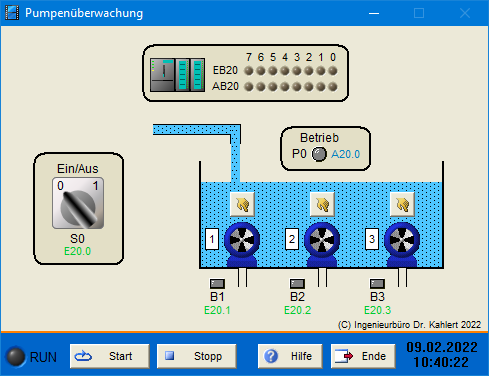Click the hand icon above pump 2
Screen dimensions: 489x376
pos(323,204)
